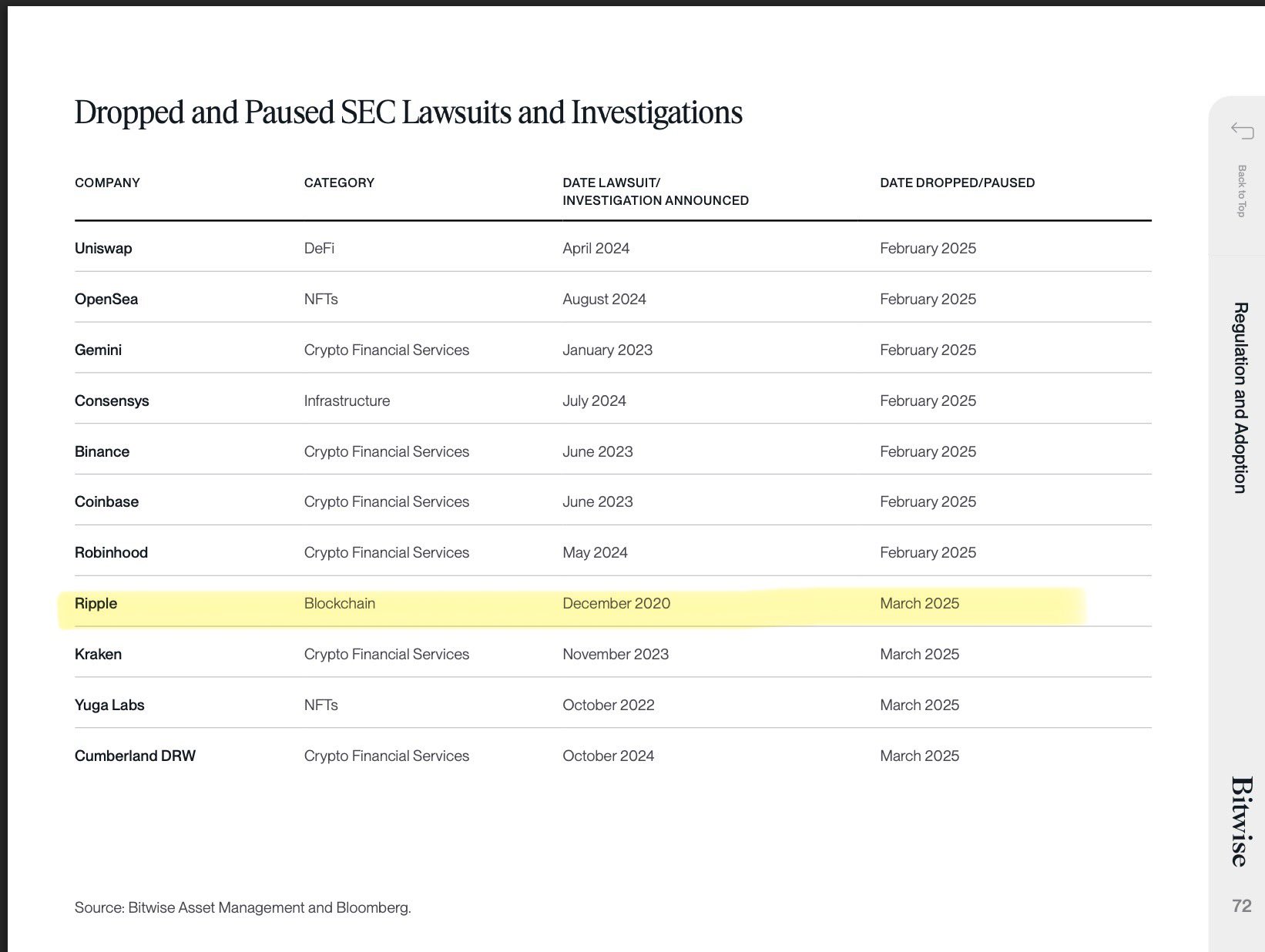Click 'NFTs' in the Yuga Labs row
The height and width of the screenshot is (952, 1265).
320,705
